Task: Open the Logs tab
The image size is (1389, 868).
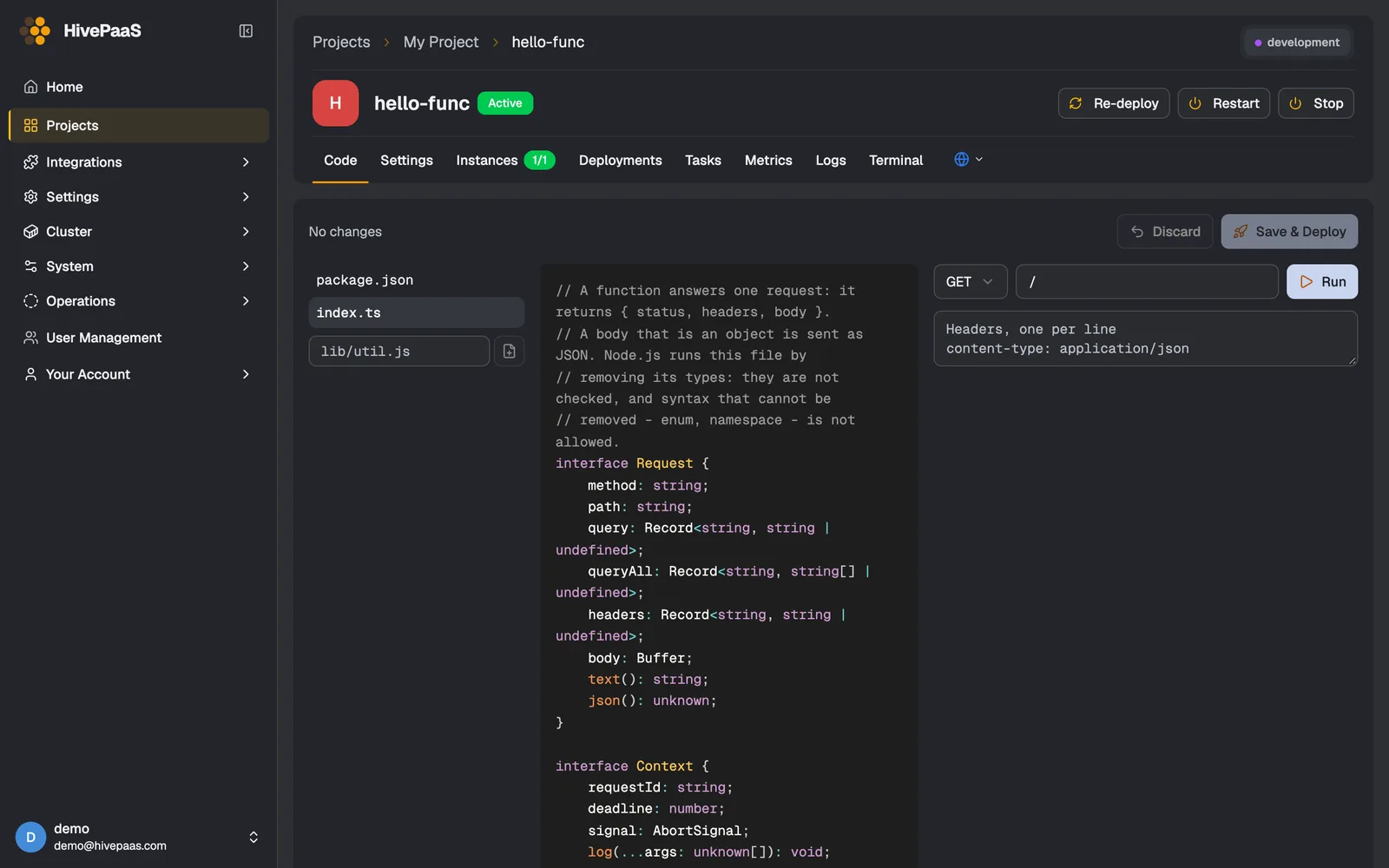Action: [x=830, y=161]
